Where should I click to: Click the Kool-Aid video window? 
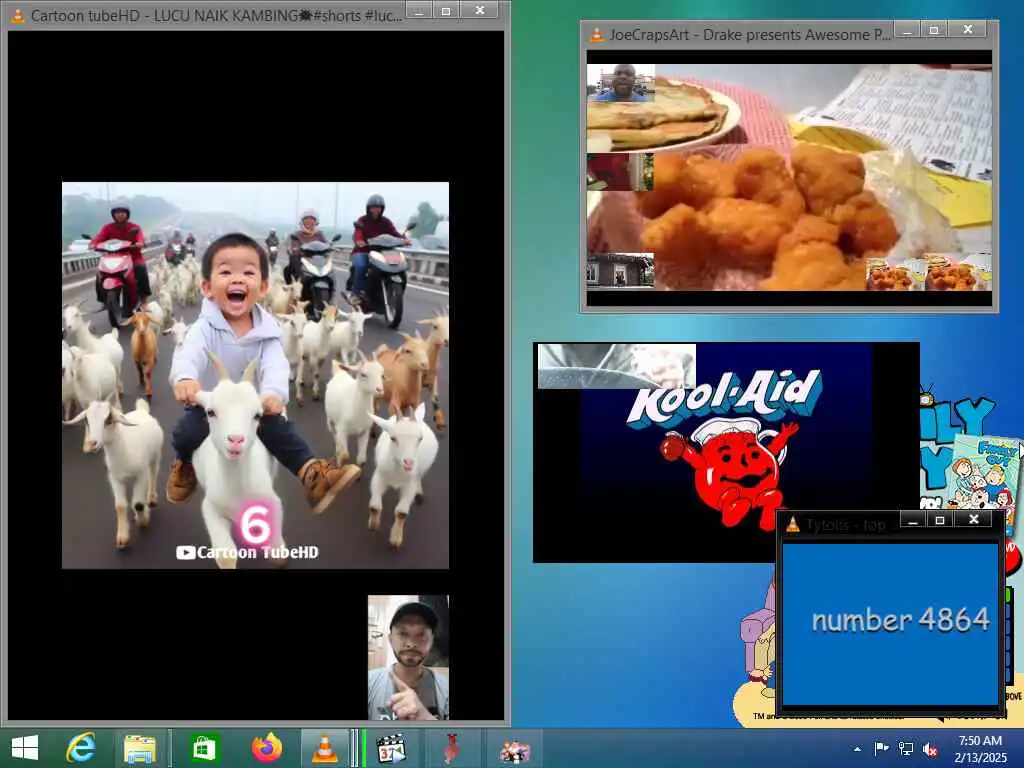click(x=726, y=452)
